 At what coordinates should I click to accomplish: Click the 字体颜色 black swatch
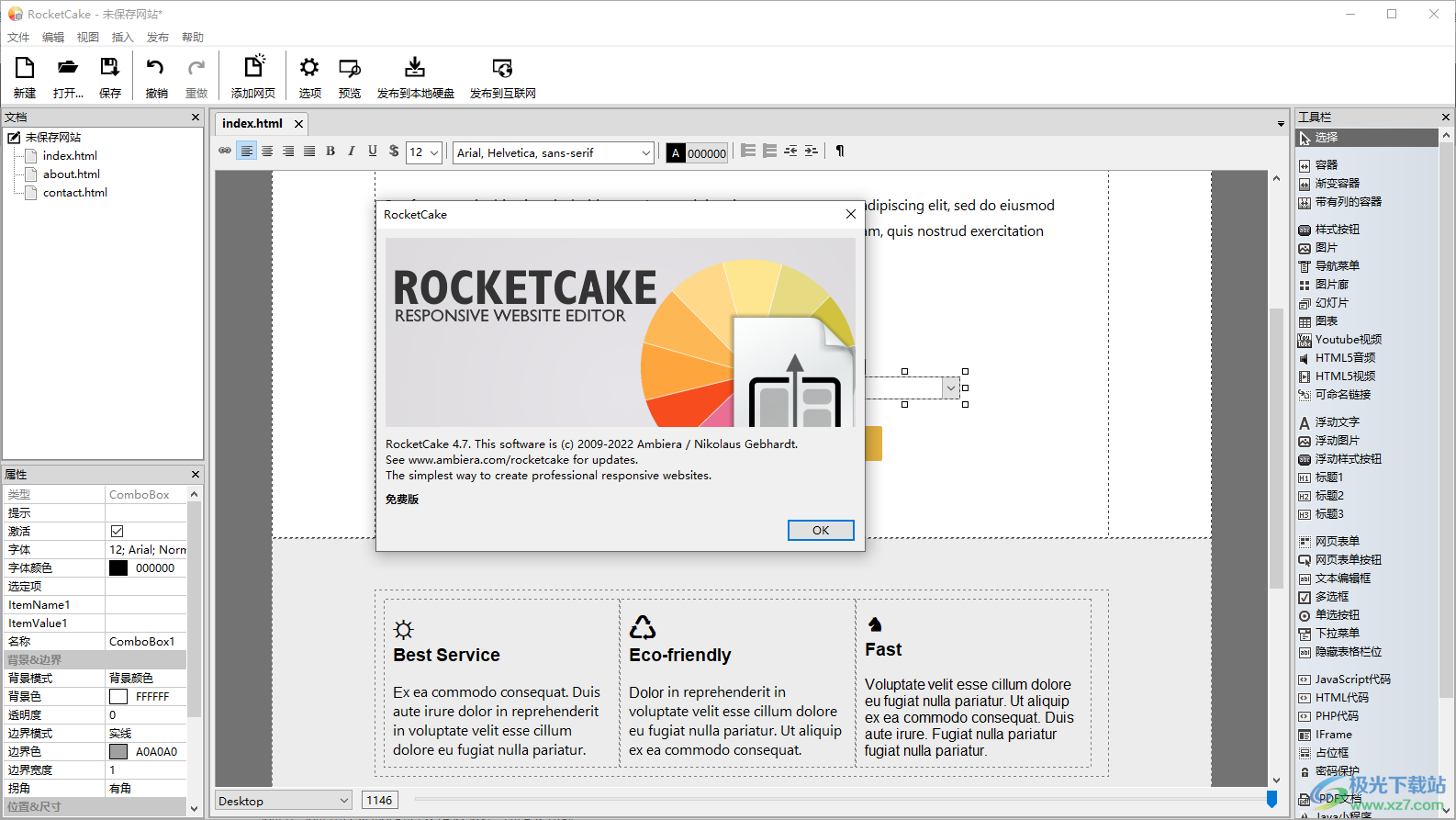pyautogui.click(x=118, y=568)
